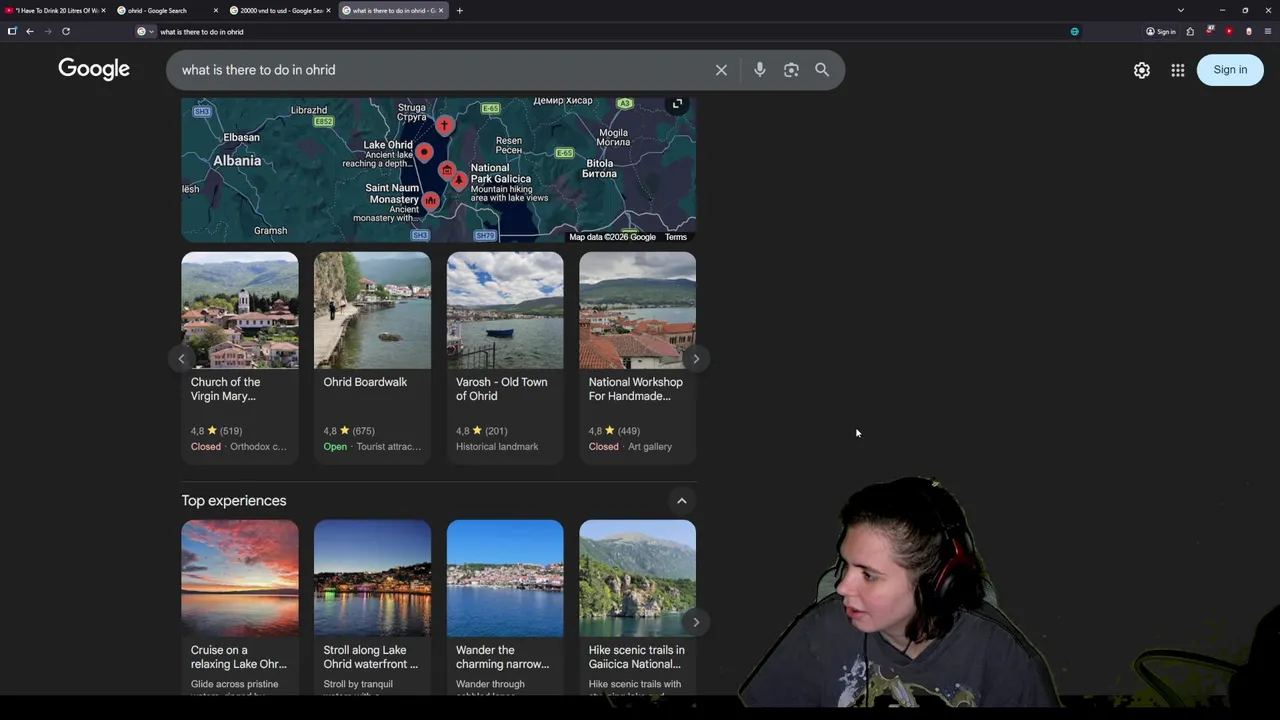Show more Top experiences with right arrow
The height and width of the screenshot is (720, 1280).
click(x=696, y=622)
